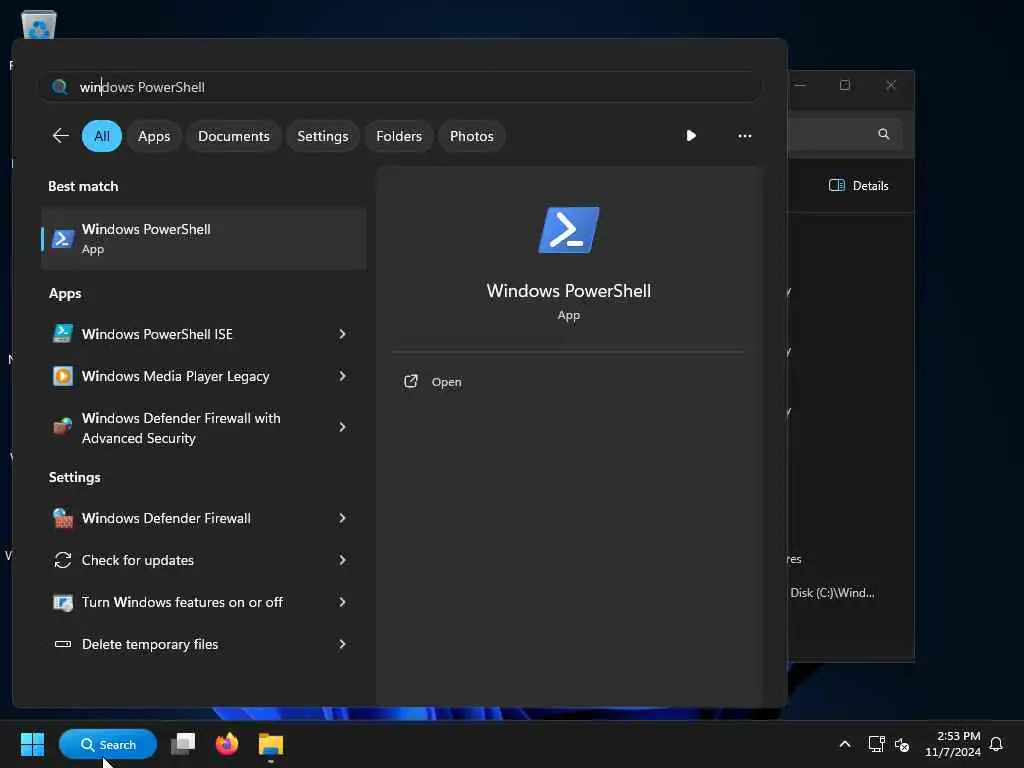The width and height of the screenshot is (1024, 768).
Task: Click the Windows PowerShell best match icon
Action: (x=63, y=239)
